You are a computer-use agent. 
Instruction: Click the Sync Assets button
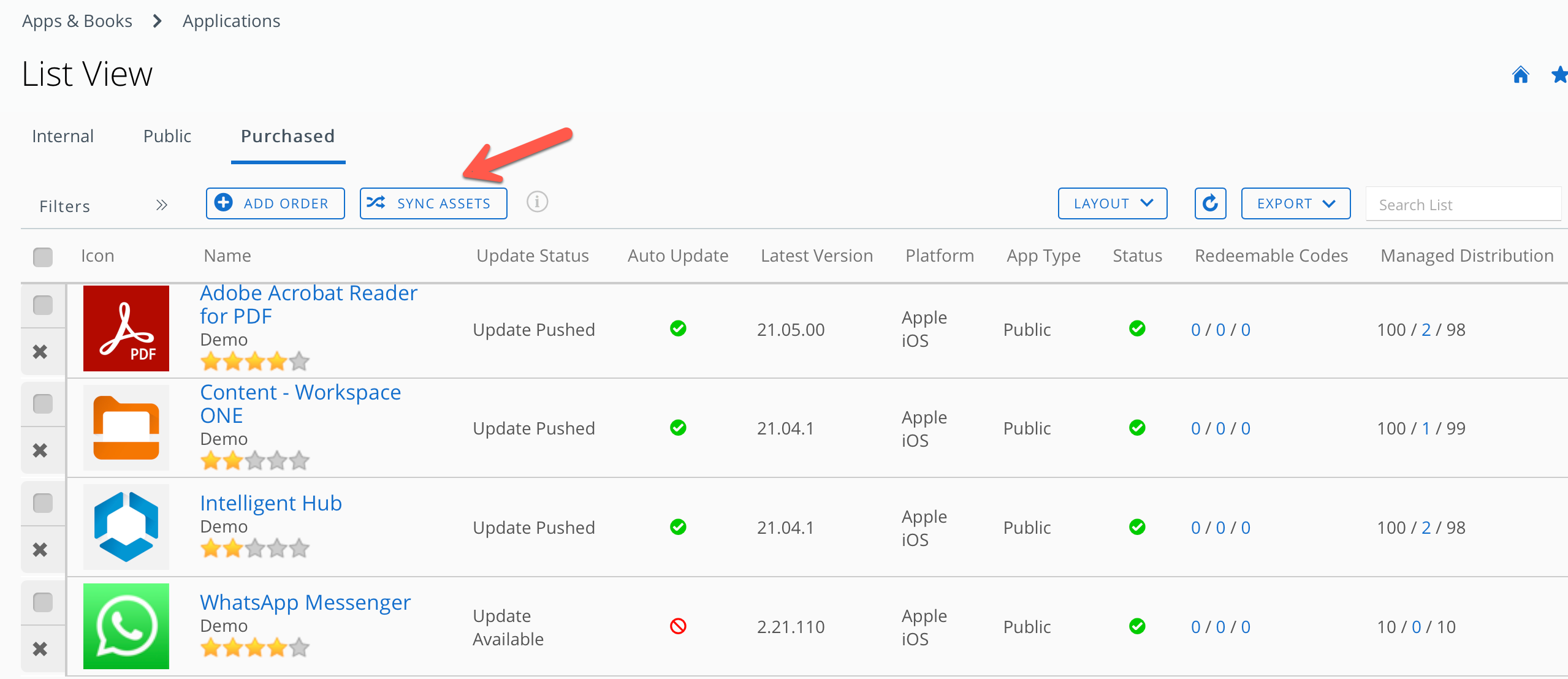pos(433,203)
